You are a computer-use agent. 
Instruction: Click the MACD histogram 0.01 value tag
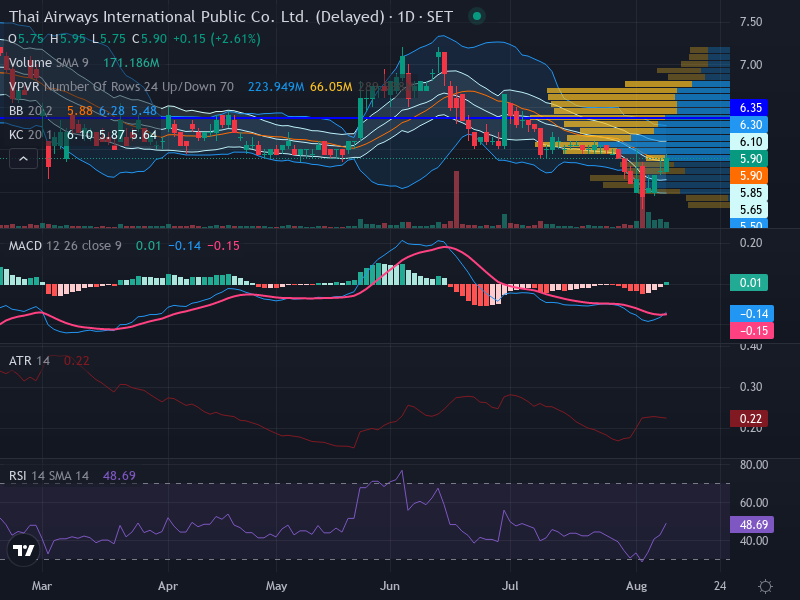click(x=749, y=283)
